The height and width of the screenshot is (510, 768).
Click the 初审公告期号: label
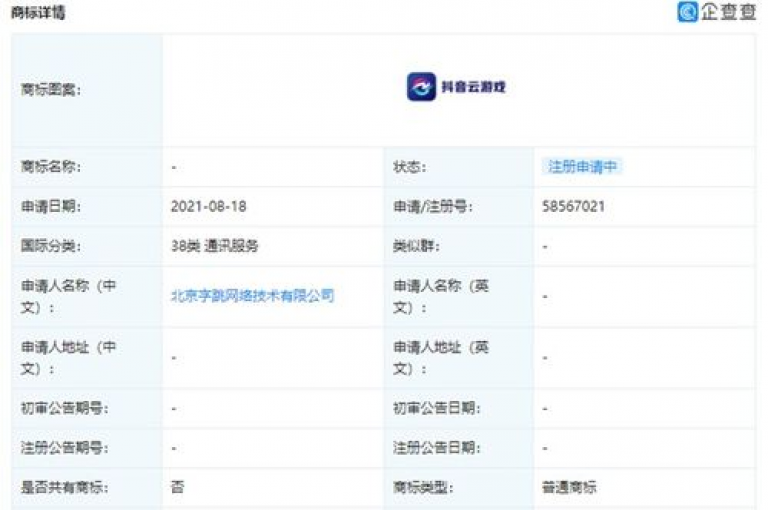click(x=64, y=408)
